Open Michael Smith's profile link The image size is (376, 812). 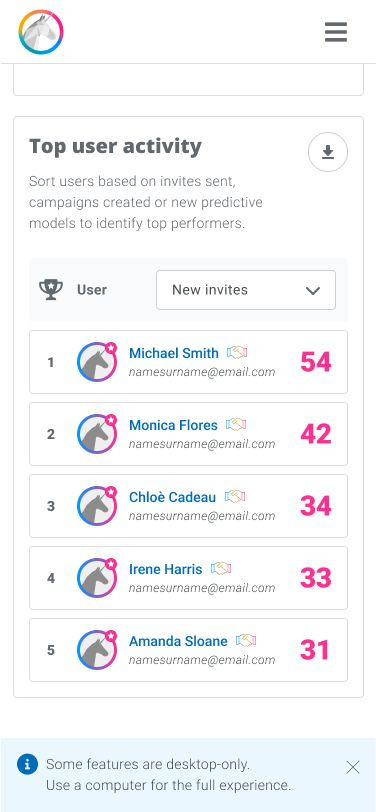tap(174, 353)
